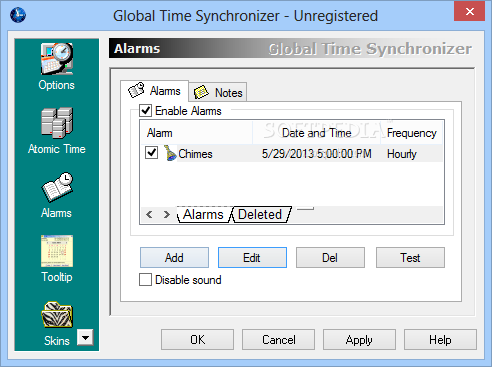Toggle the Enable Alarms checkbox
492x367 pixels.
(x=146, y=111)
